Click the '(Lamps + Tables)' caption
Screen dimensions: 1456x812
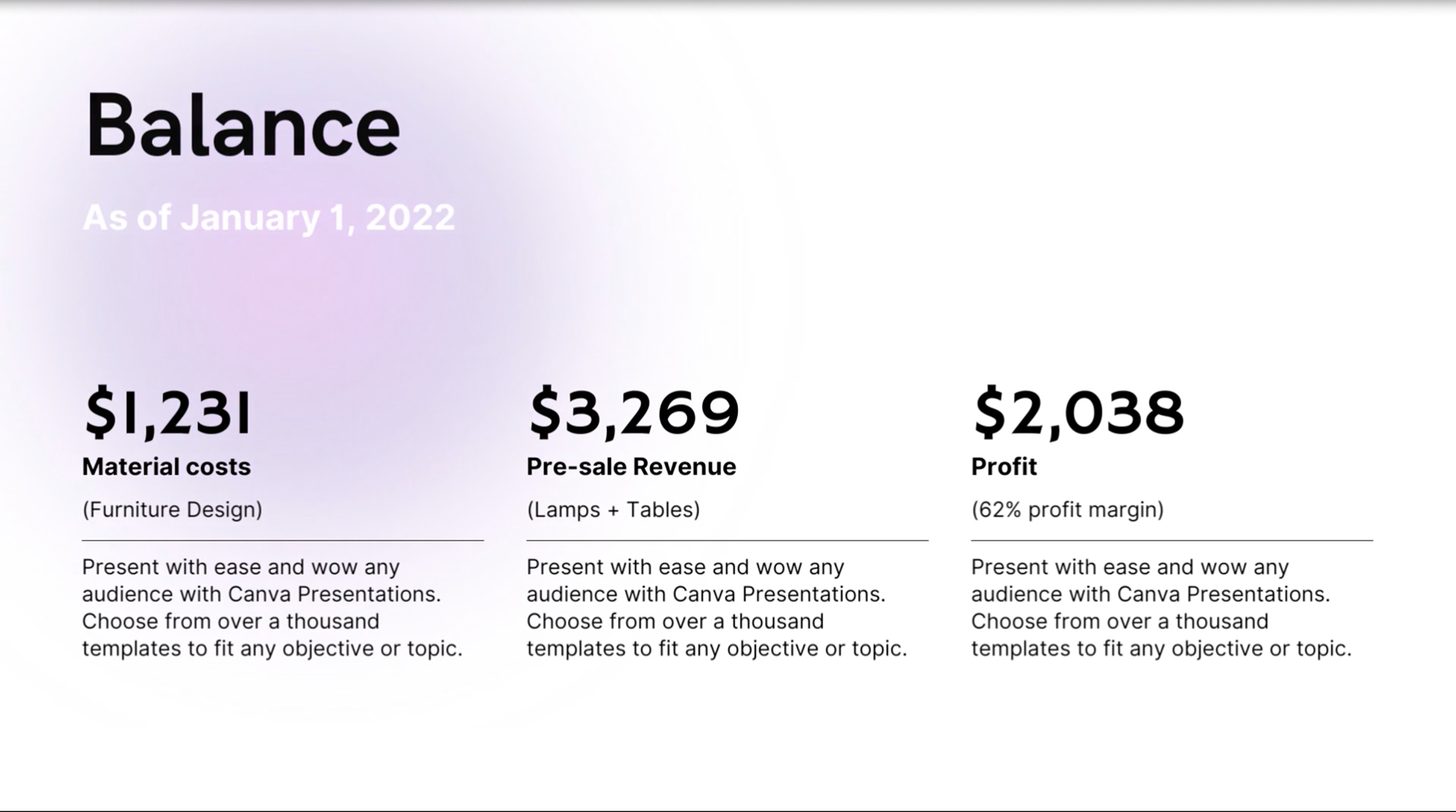pyautogui.click(x=613, y=509)
